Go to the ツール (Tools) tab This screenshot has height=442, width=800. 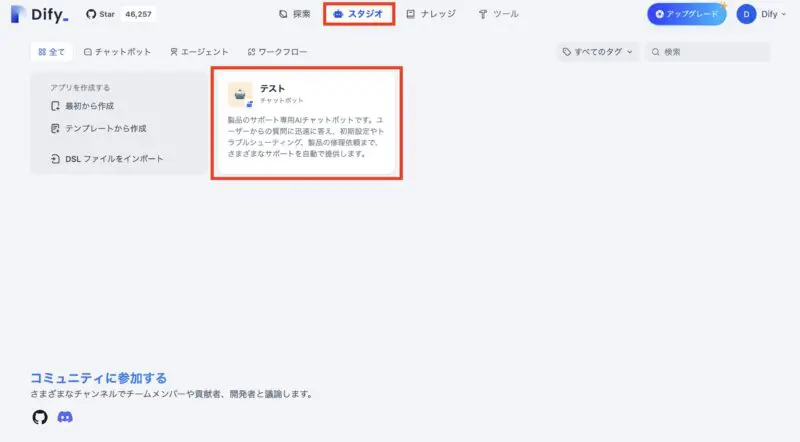[498, 15]
